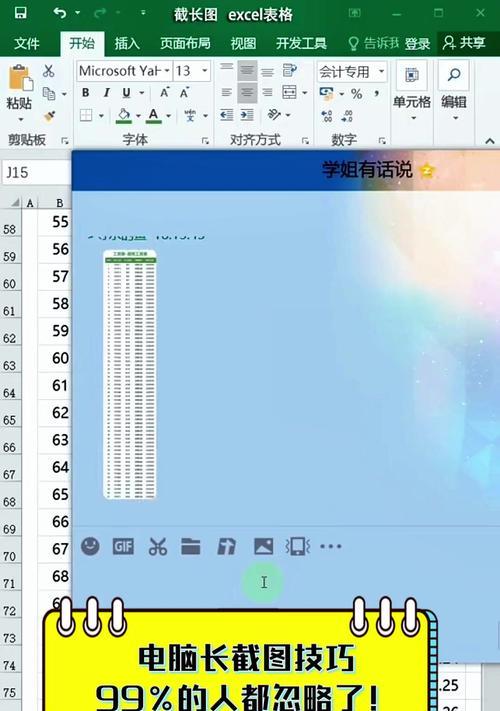Decrease indent in alignment group

227,115
